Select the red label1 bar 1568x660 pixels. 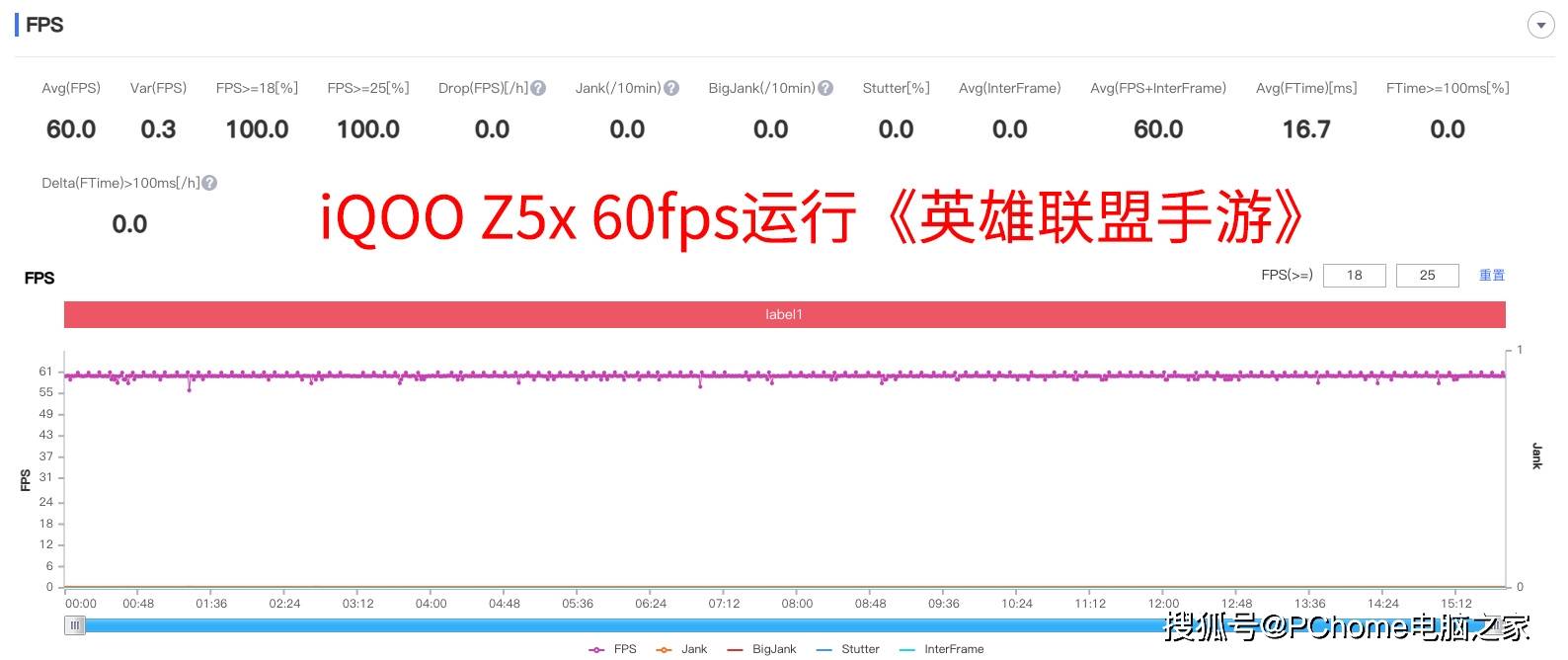point(784,314)
